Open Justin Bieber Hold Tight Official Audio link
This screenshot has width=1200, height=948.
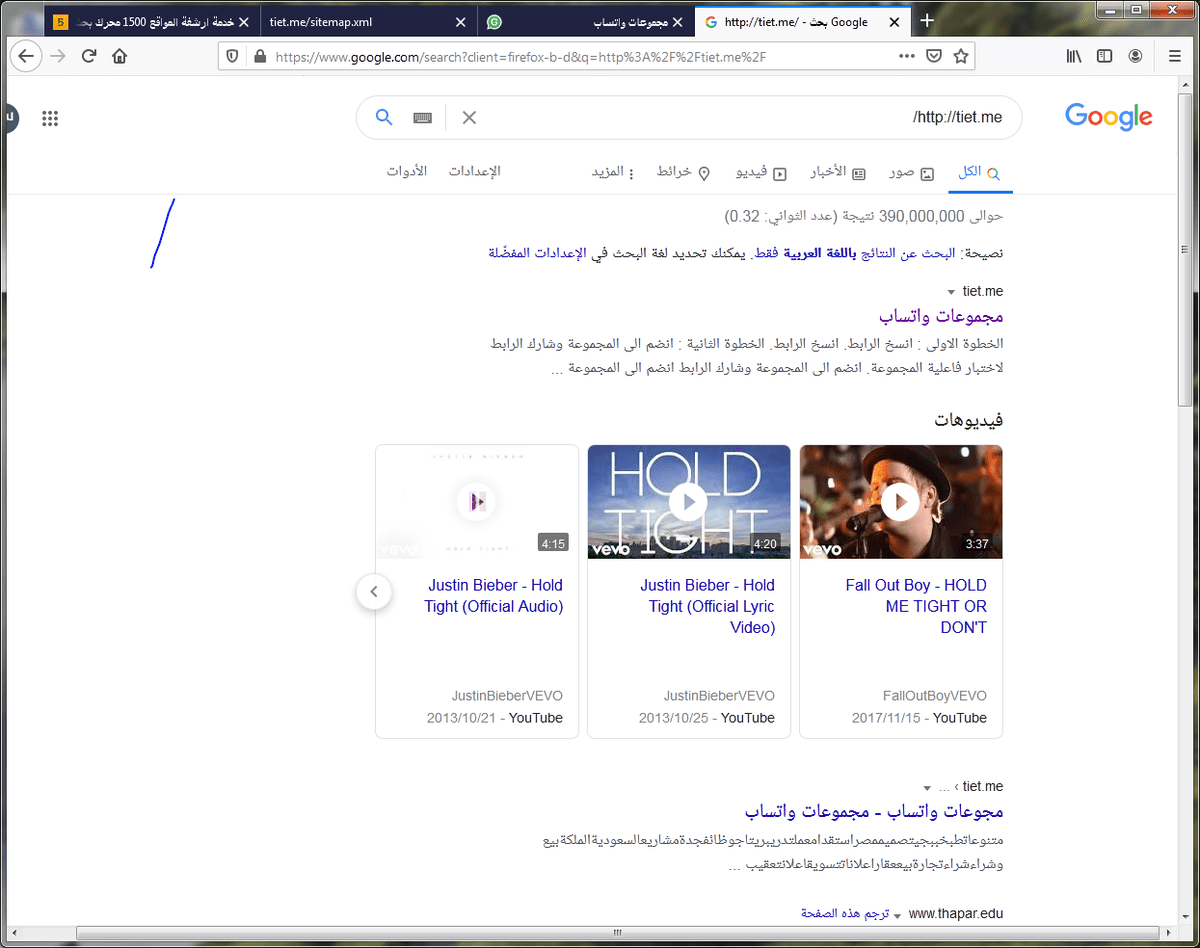[493, 596]
